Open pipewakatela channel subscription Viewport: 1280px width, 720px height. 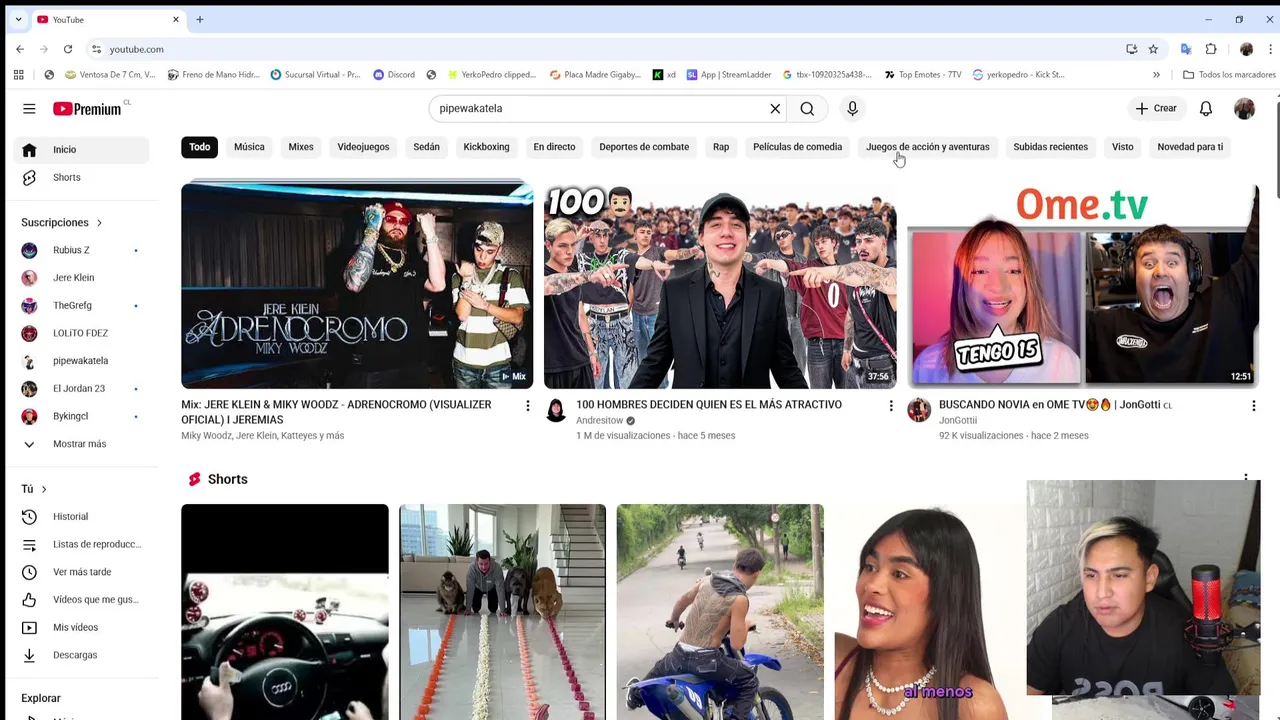point(82,361)
